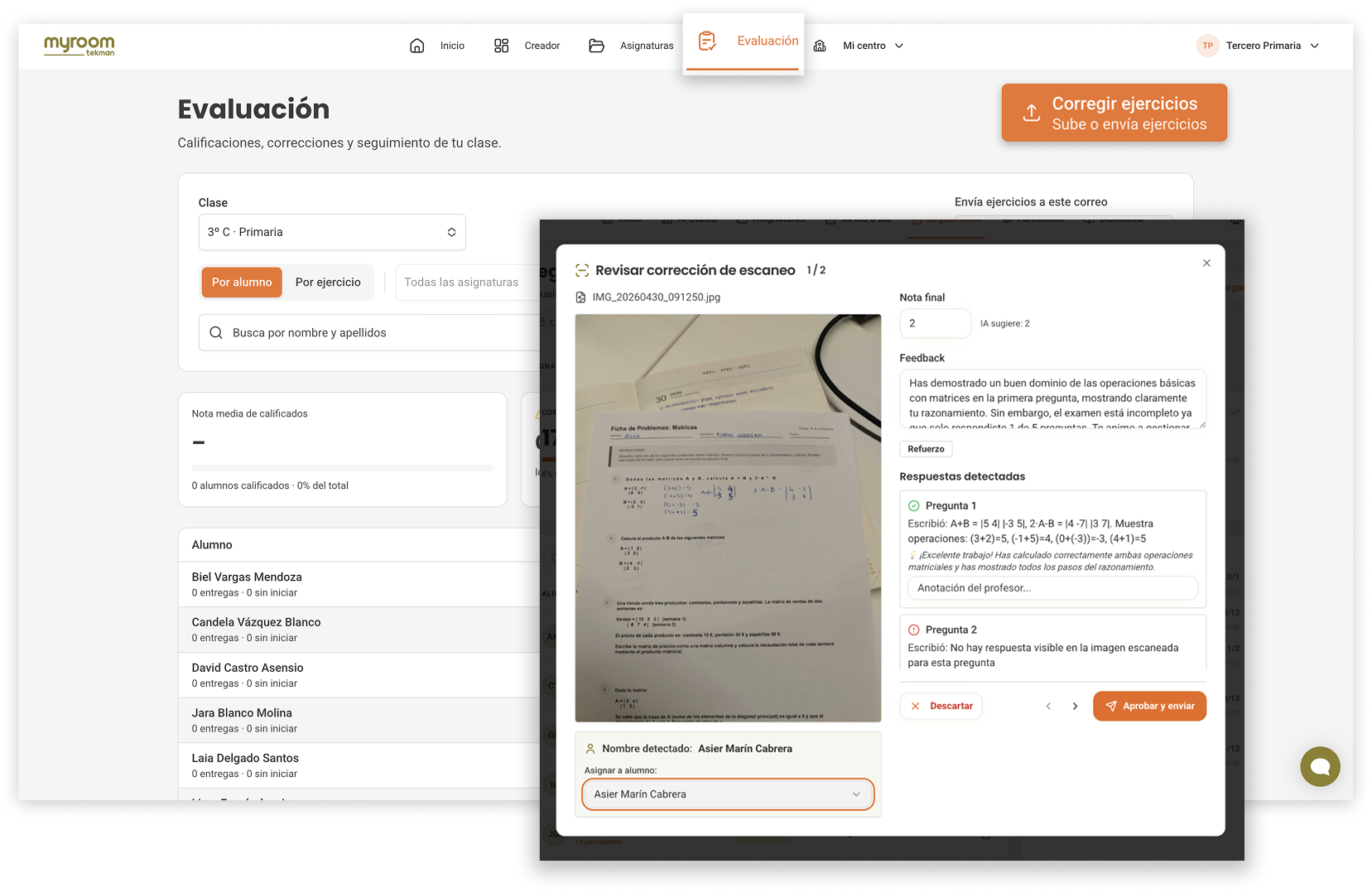Go to the previous scan with left arrow

coord(1048,706)
